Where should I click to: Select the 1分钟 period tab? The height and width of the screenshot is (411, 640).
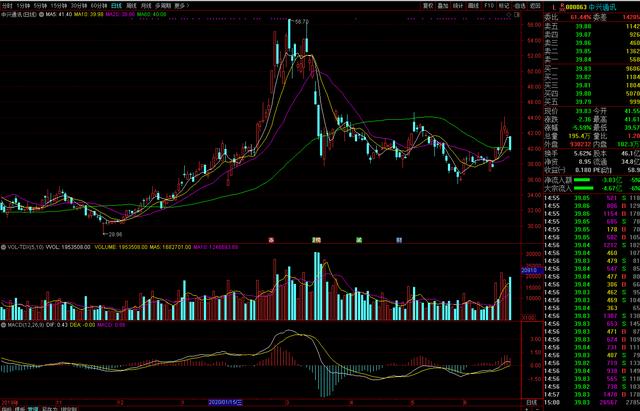[x=23, y=6]
